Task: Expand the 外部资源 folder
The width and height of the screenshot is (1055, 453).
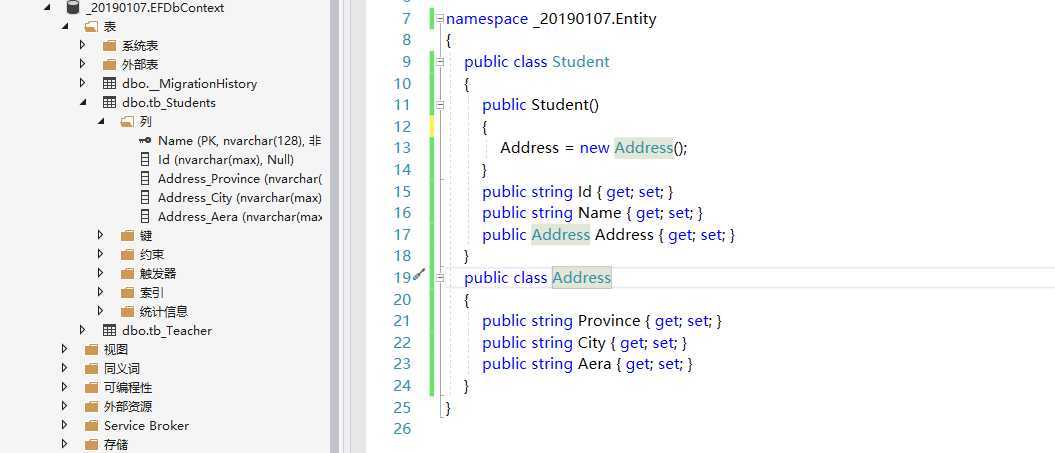Action: (65, 406)
